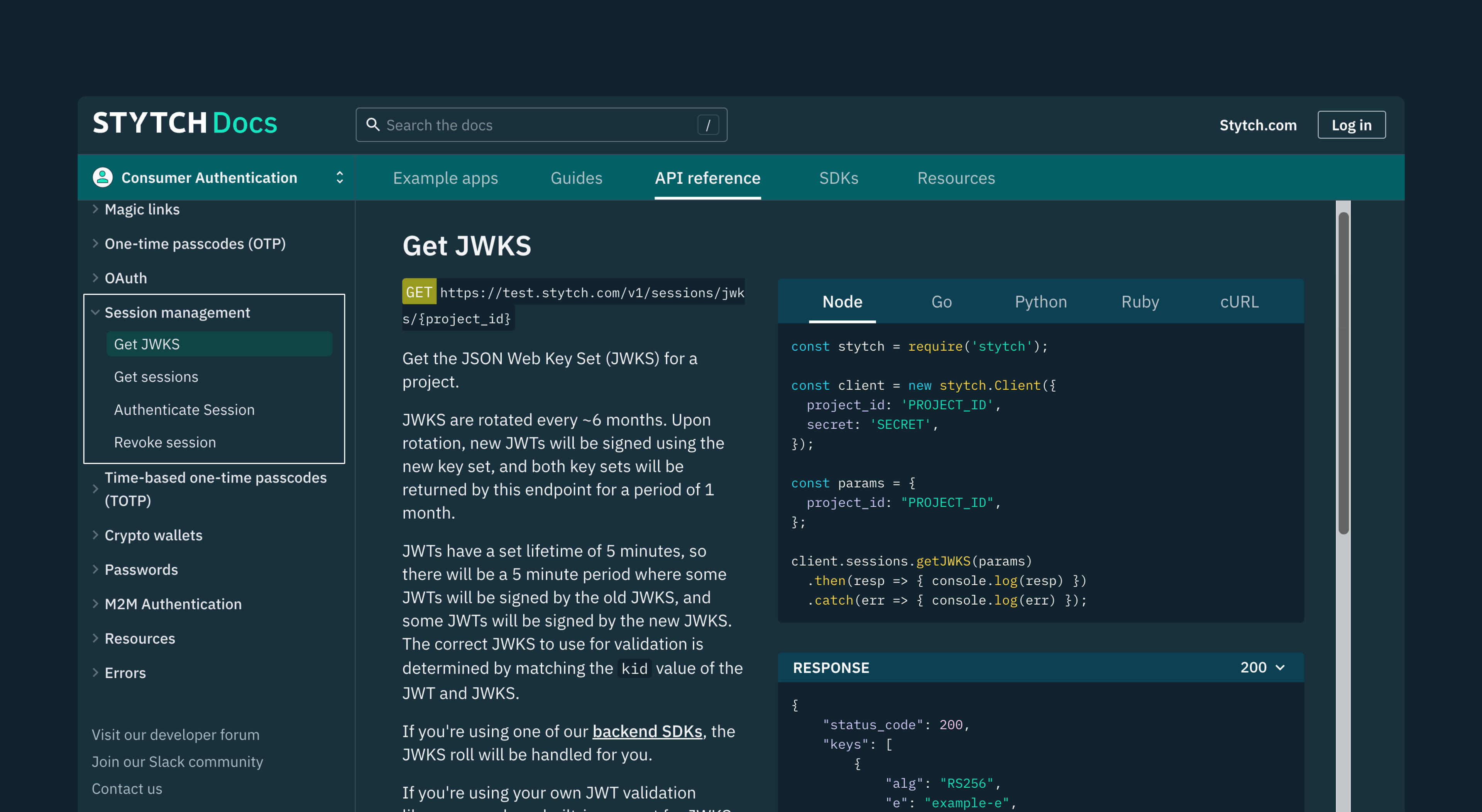Select the Go language tab
Screen dimensions: 1482x812
[x=940, y=301]
